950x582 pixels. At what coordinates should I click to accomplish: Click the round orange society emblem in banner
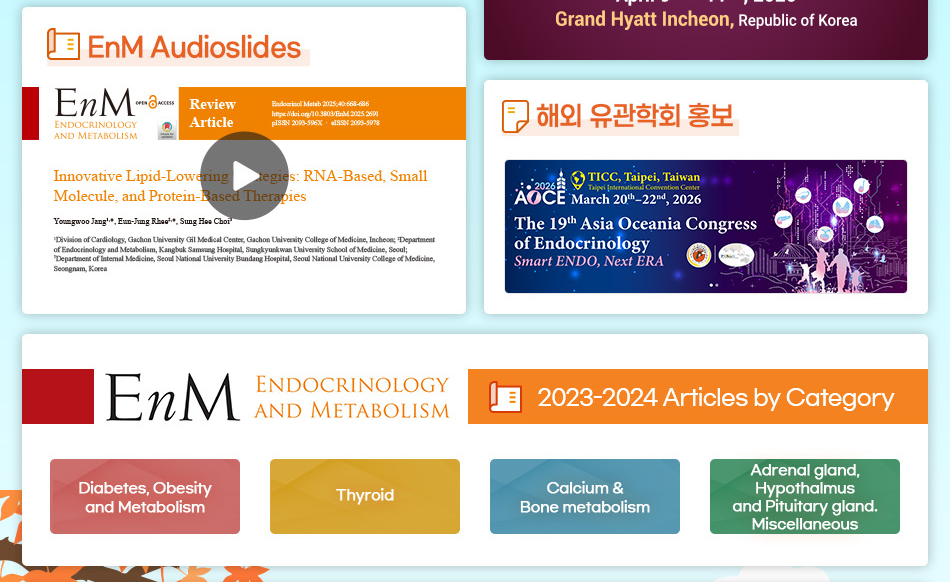(x=699, y=255)
